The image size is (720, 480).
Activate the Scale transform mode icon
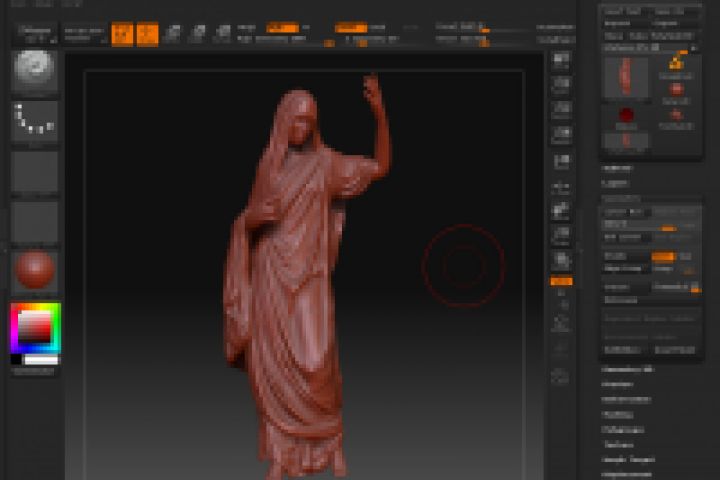(x=198, y=34)
